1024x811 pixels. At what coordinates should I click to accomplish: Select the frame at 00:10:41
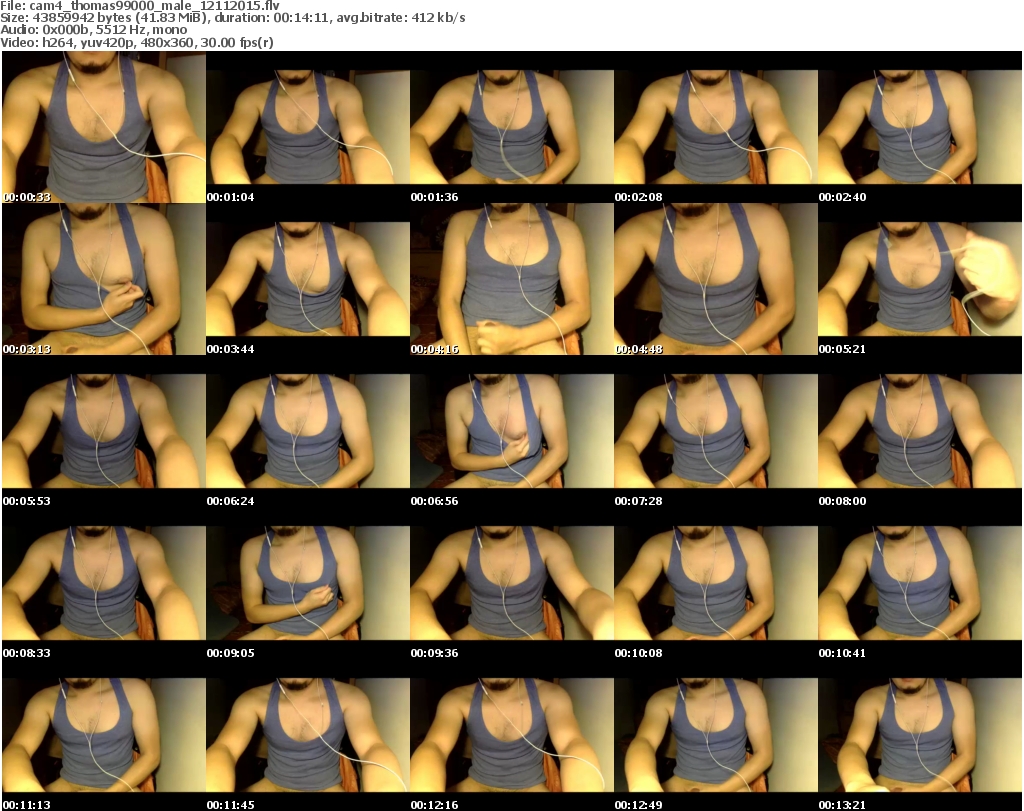[920, 584]
